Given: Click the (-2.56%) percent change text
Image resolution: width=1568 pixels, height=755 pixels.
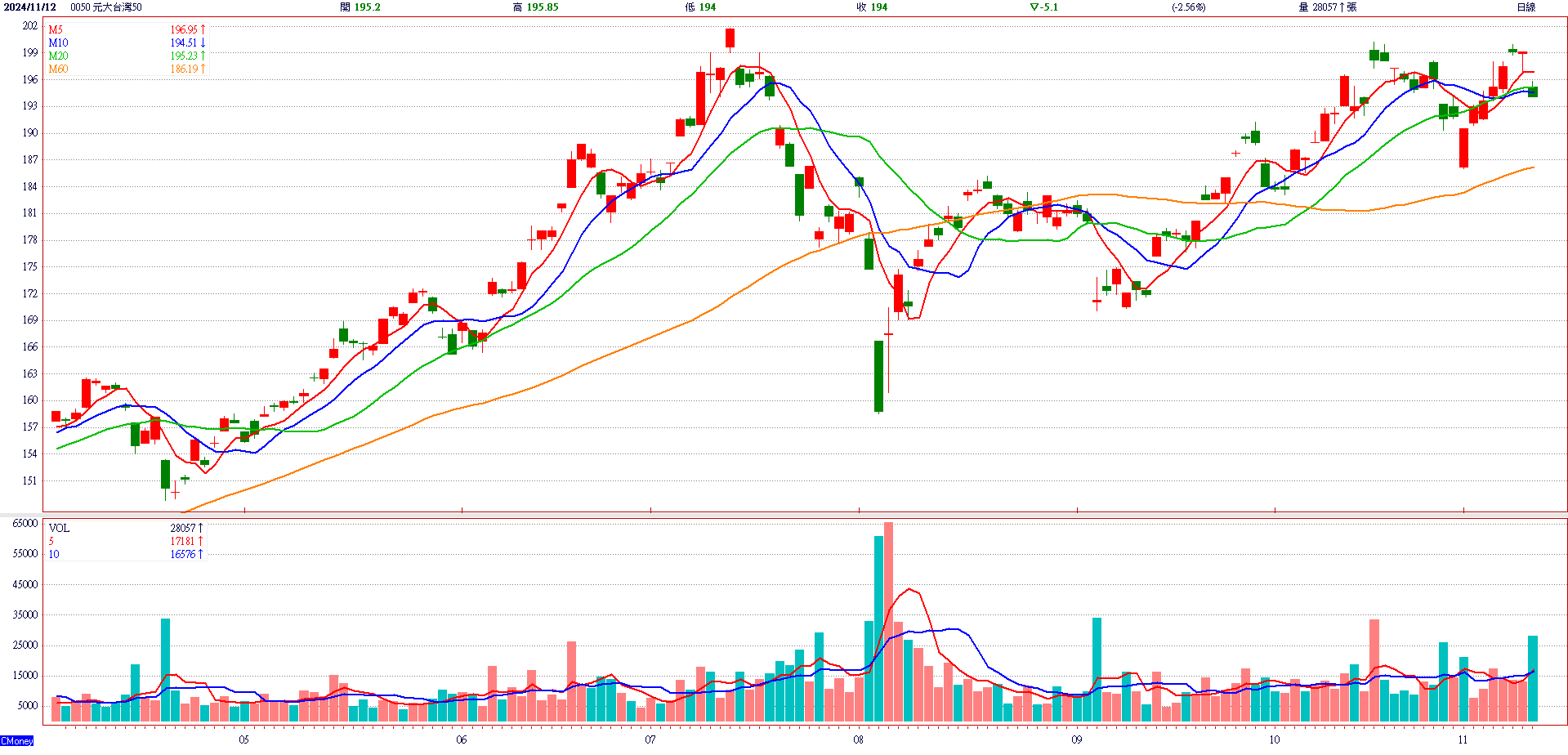Looking at the screenshot, I should [x=1188, y=7].
